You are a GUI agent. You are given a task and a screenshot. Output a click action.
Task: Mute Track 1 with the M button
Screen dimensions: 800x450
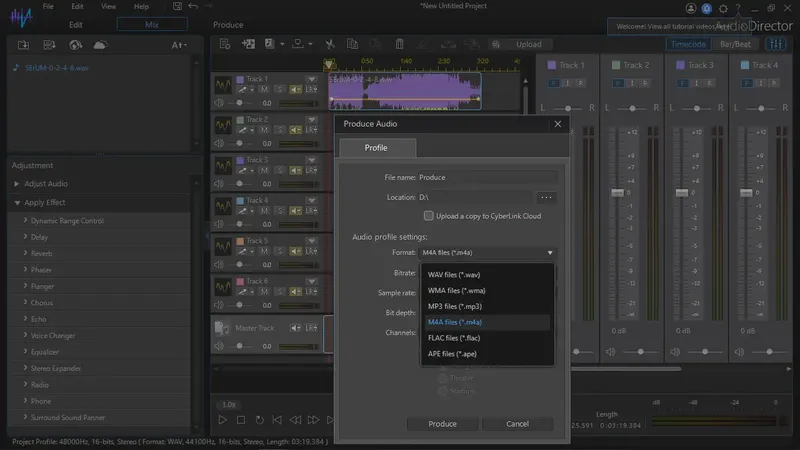pos(266,89)
